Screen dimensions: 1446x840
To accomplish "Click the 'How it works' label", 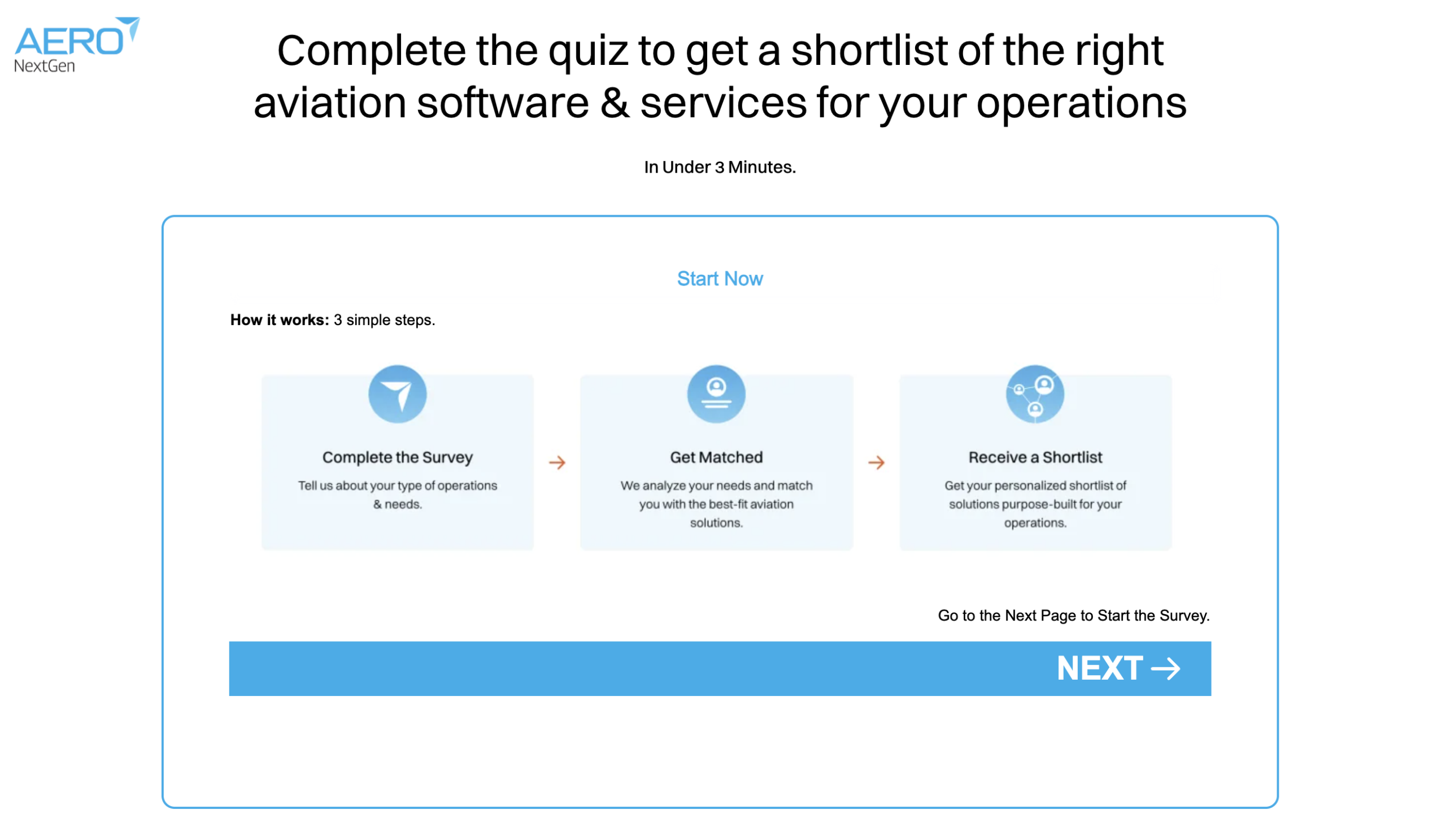I will (281, 321).
